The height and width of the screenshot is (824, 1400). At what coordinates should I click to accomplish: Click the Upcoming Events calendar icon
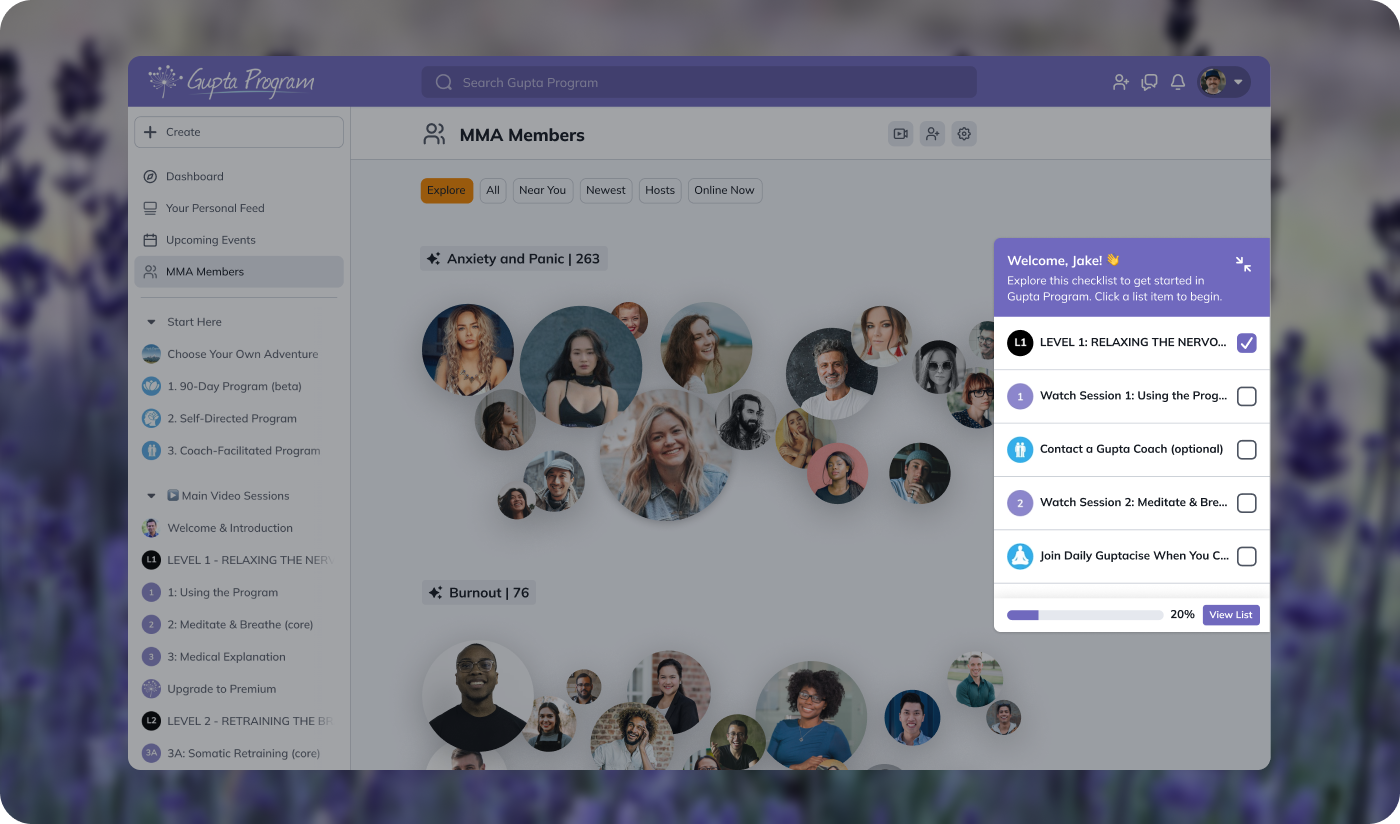pos(150,240)
